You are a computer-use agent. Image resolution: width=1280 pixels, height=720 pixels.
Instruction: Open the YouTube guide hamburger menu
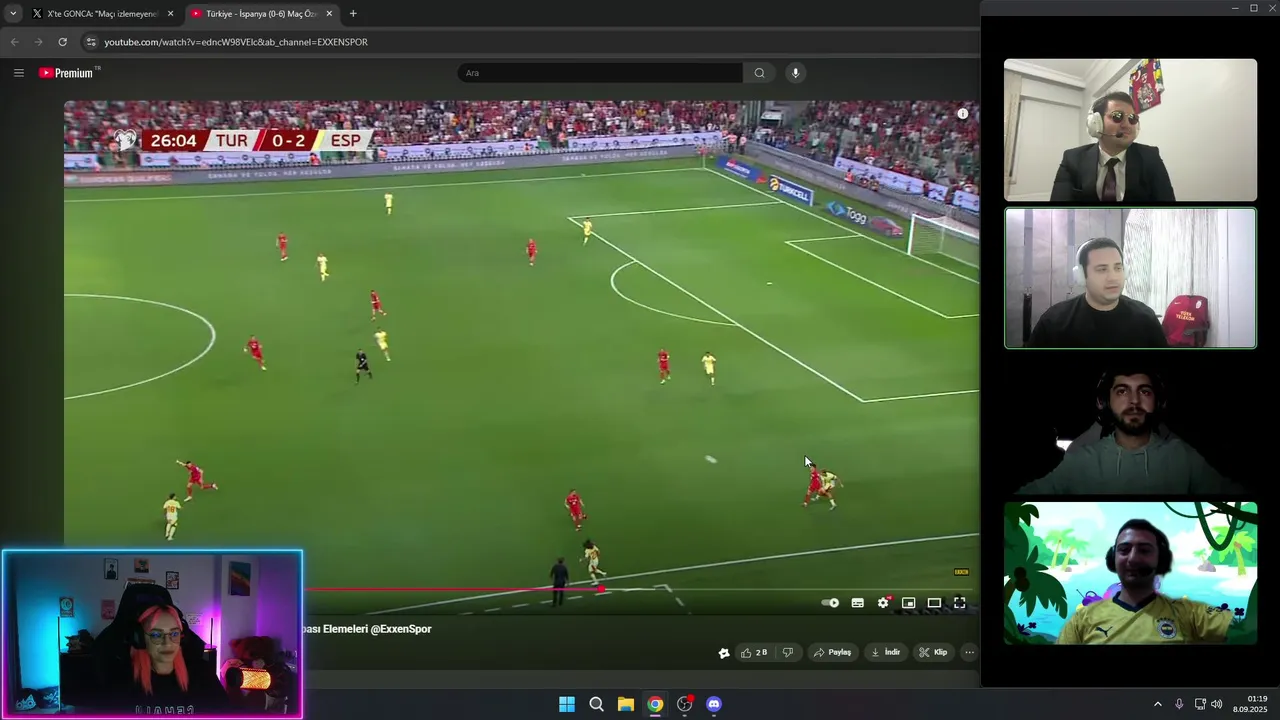pos(18,73)
